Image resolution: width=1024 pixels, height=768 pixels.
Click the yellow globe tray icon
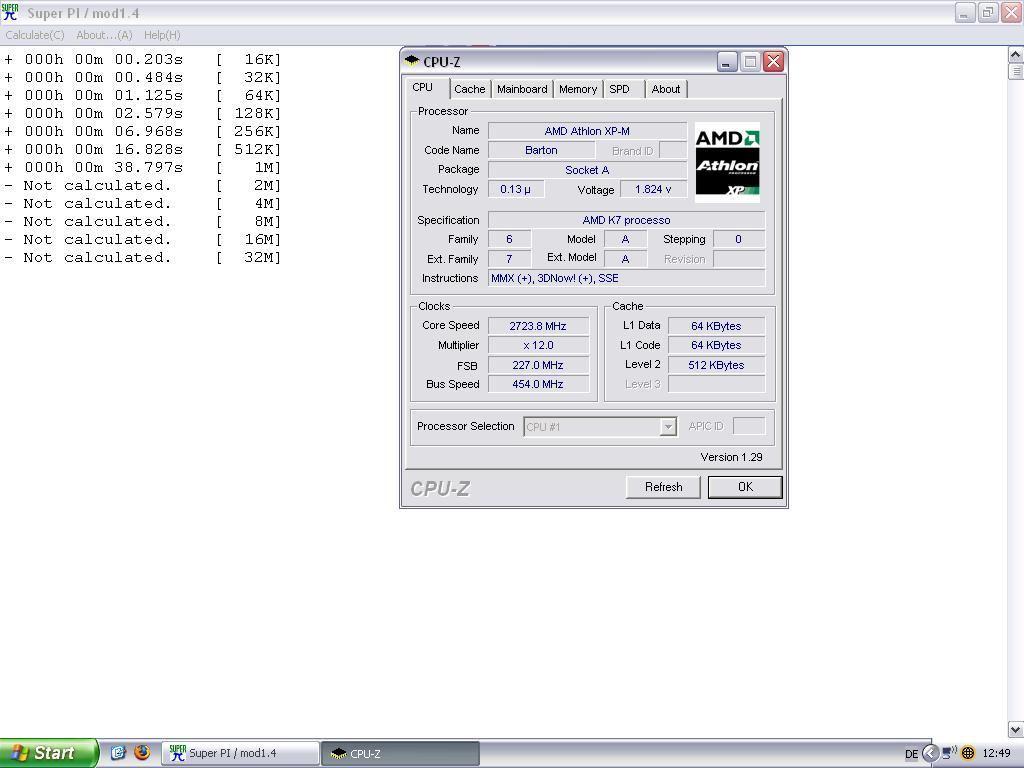pyautogui.click(x=968, y=753)
